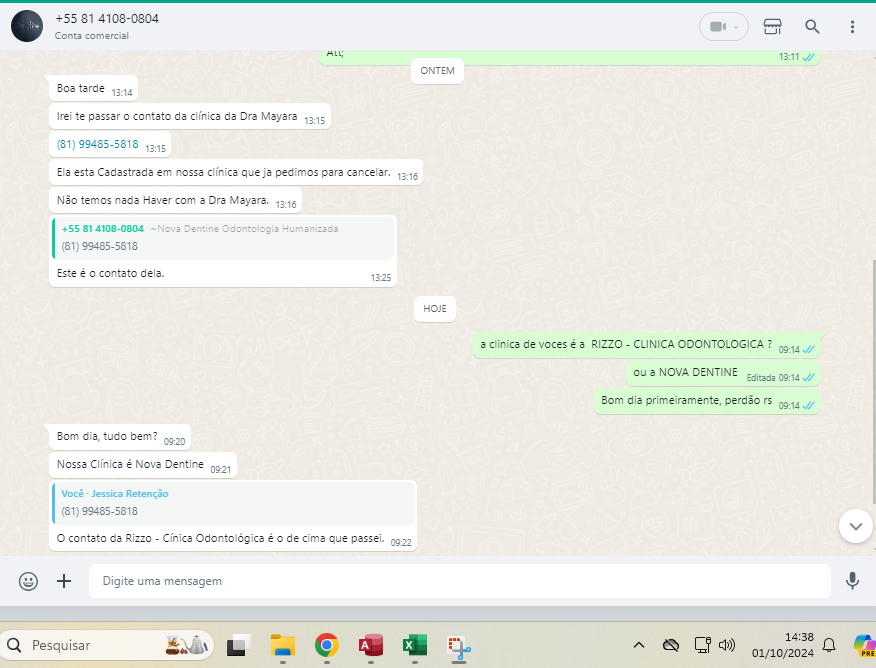Open the Copilot icon in the taskbar
Viewport: 876px width, 668px height.
pos(865,645)
